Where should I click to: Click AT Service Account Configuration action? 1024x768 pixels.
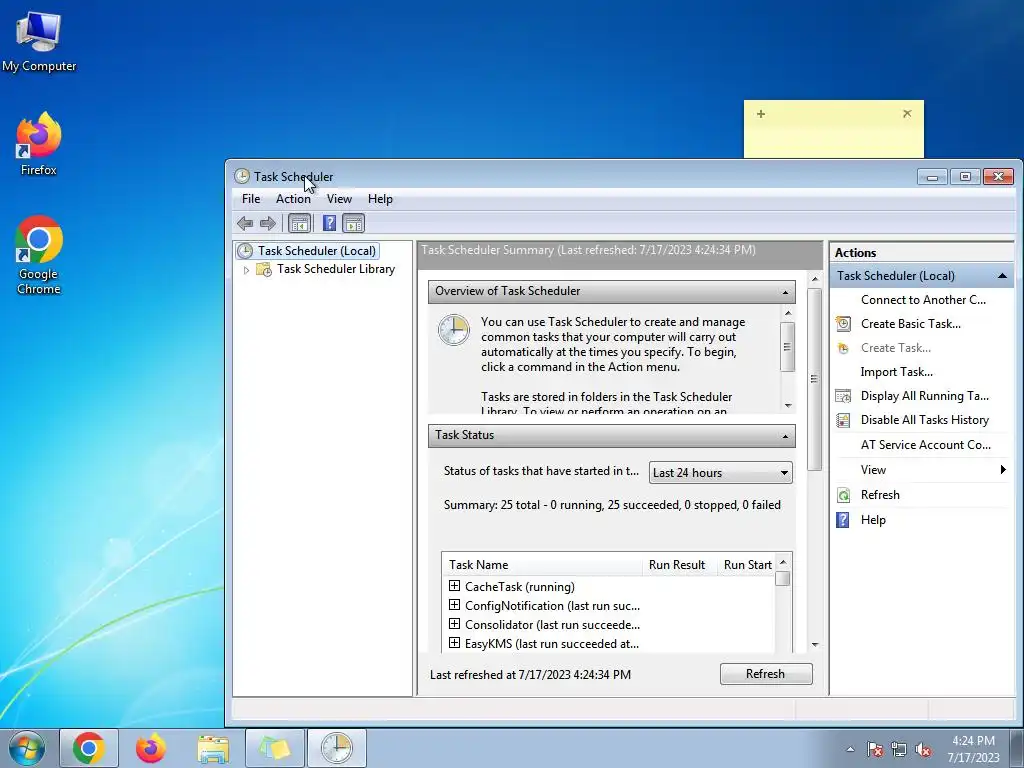(925, 445)
